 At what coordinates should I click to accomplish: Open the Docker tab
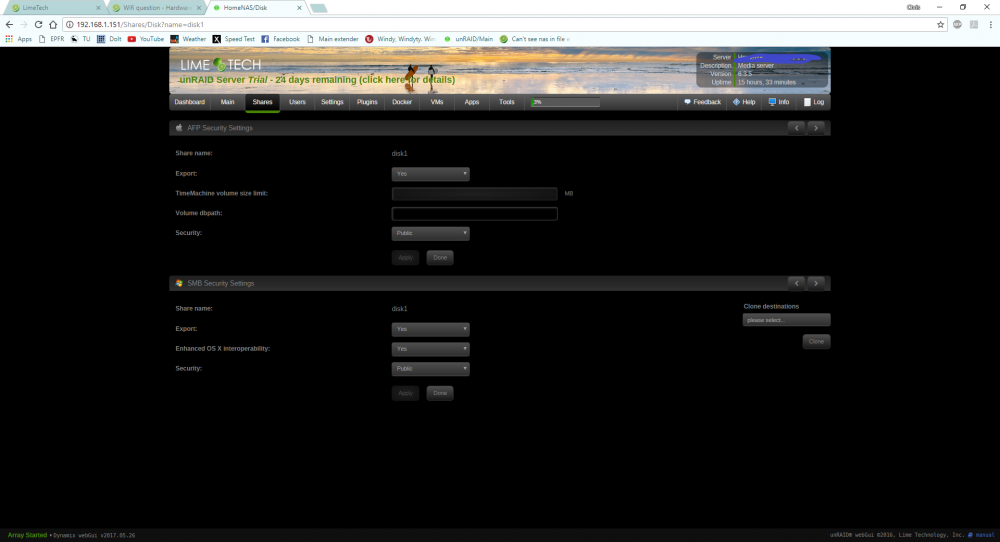click(x=402, y=102)
